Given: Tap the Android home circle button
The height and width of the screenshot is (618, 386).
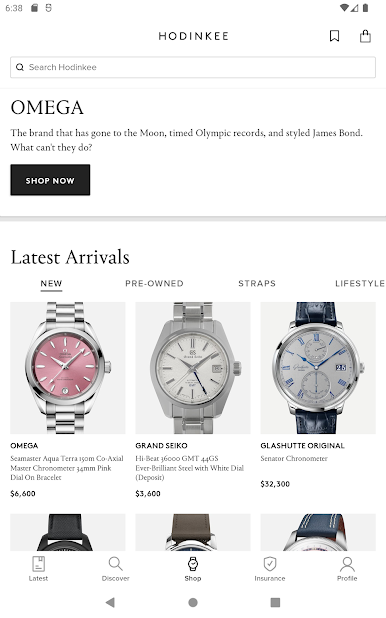Looking at the screenshot, I should (193, 602).
